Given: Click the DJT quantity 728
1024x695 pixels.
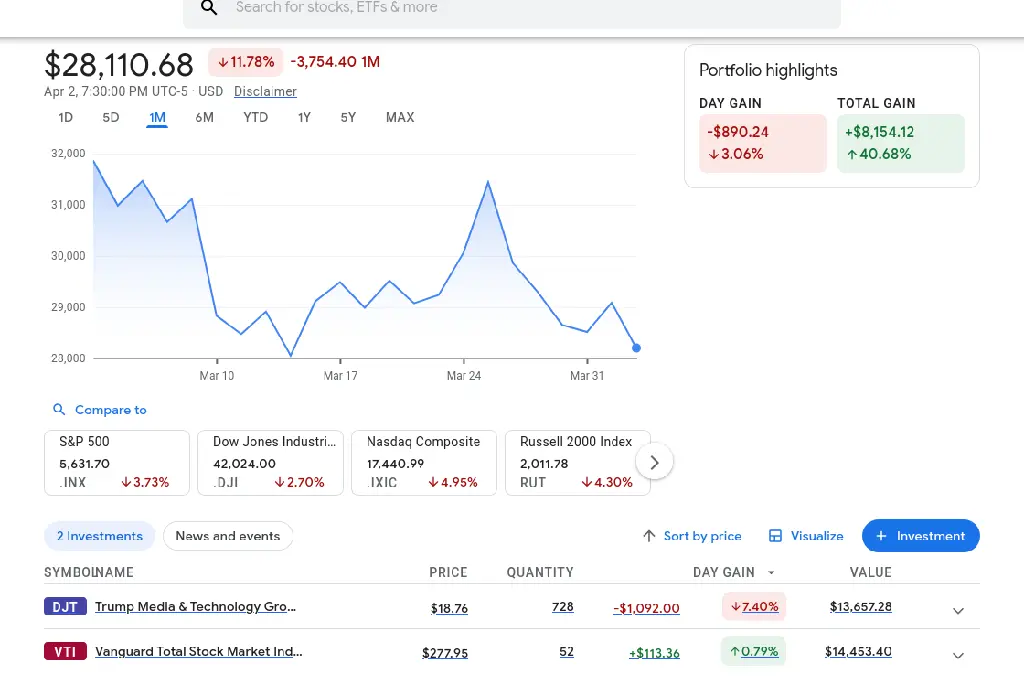Looking at the screenshot, I should [562, 607].
